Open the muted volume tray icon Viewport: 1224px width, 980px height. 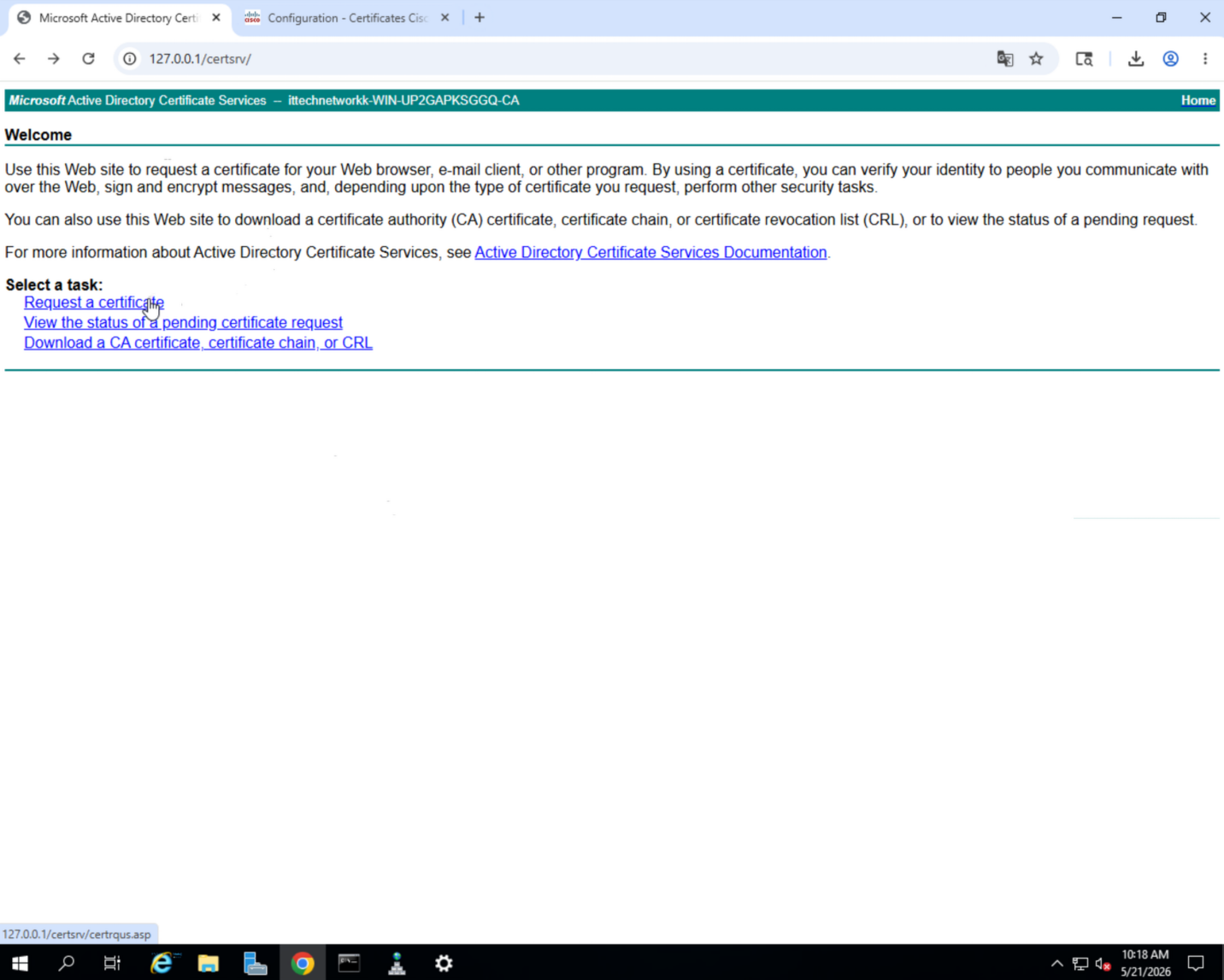point(1103,964)
